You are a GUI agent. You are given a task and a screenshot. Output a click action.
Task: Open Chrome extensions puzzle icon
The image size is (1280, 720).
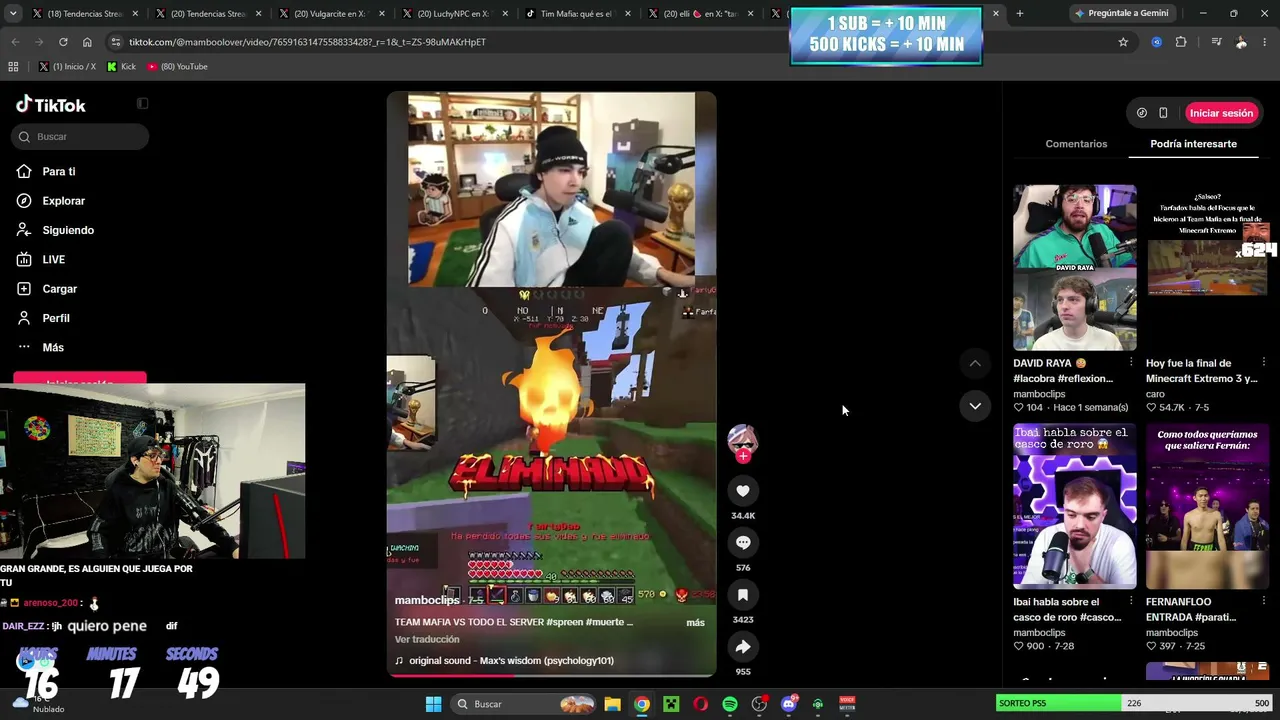coord(1181,42)
